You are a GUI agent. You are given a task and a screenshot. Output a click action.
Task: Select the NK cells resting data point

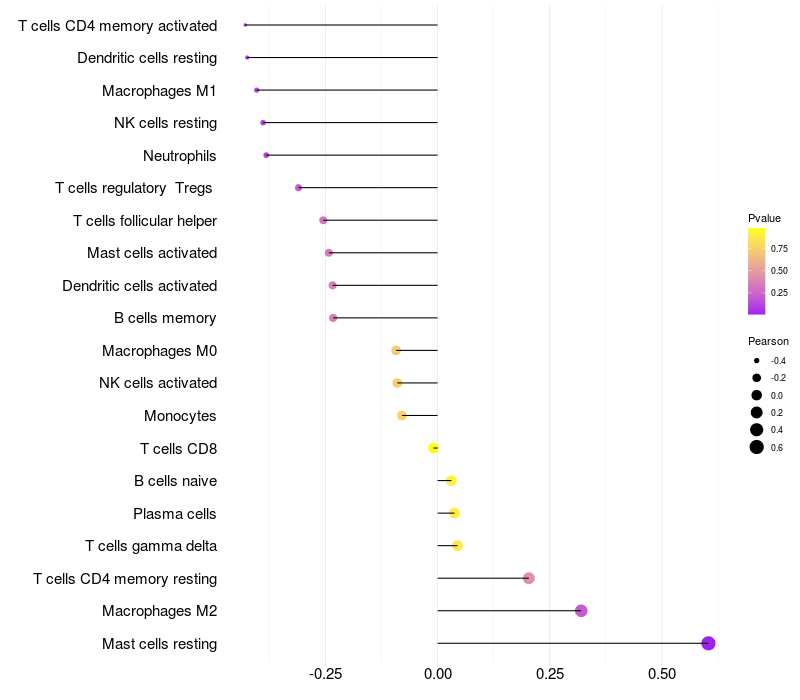[x=263, y=122]
